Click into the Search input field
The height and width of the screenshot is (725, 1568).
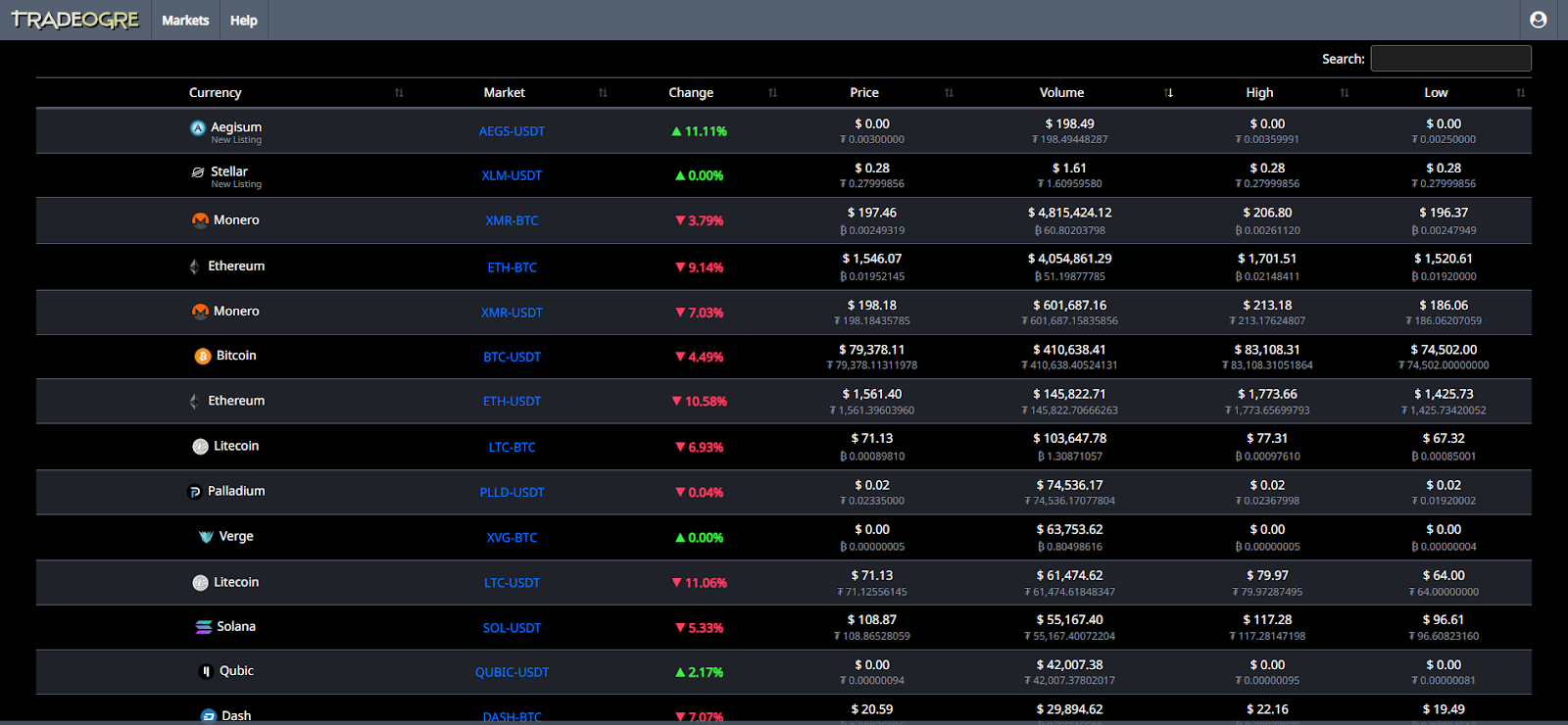[1450, 59]
